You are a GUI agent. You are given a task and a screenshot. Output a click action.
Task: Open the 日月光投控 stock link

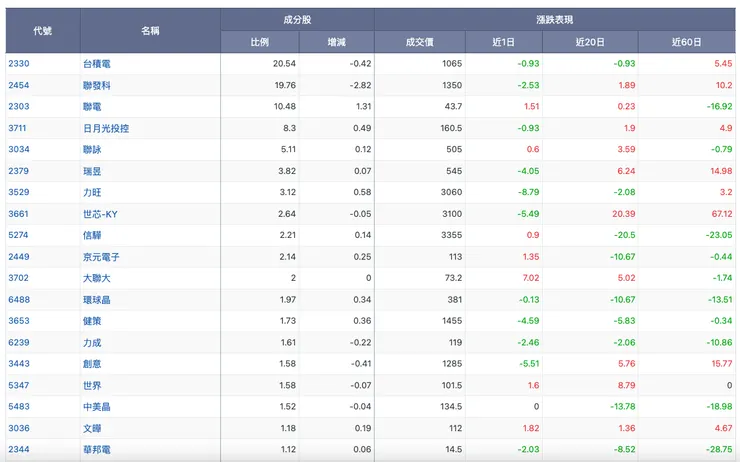click(x=106, y=128)
